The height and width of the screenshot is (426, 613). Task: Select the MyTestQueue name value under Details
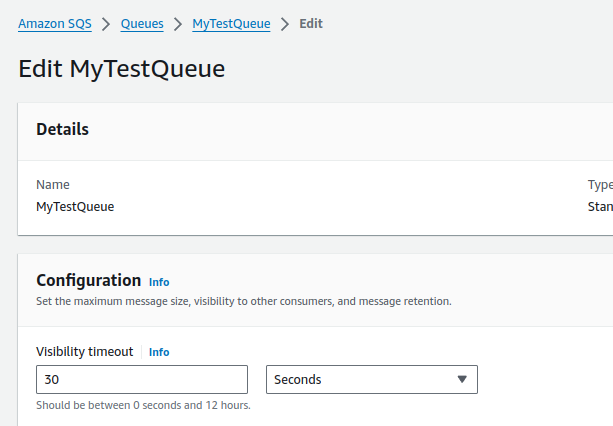click(75, 206)
